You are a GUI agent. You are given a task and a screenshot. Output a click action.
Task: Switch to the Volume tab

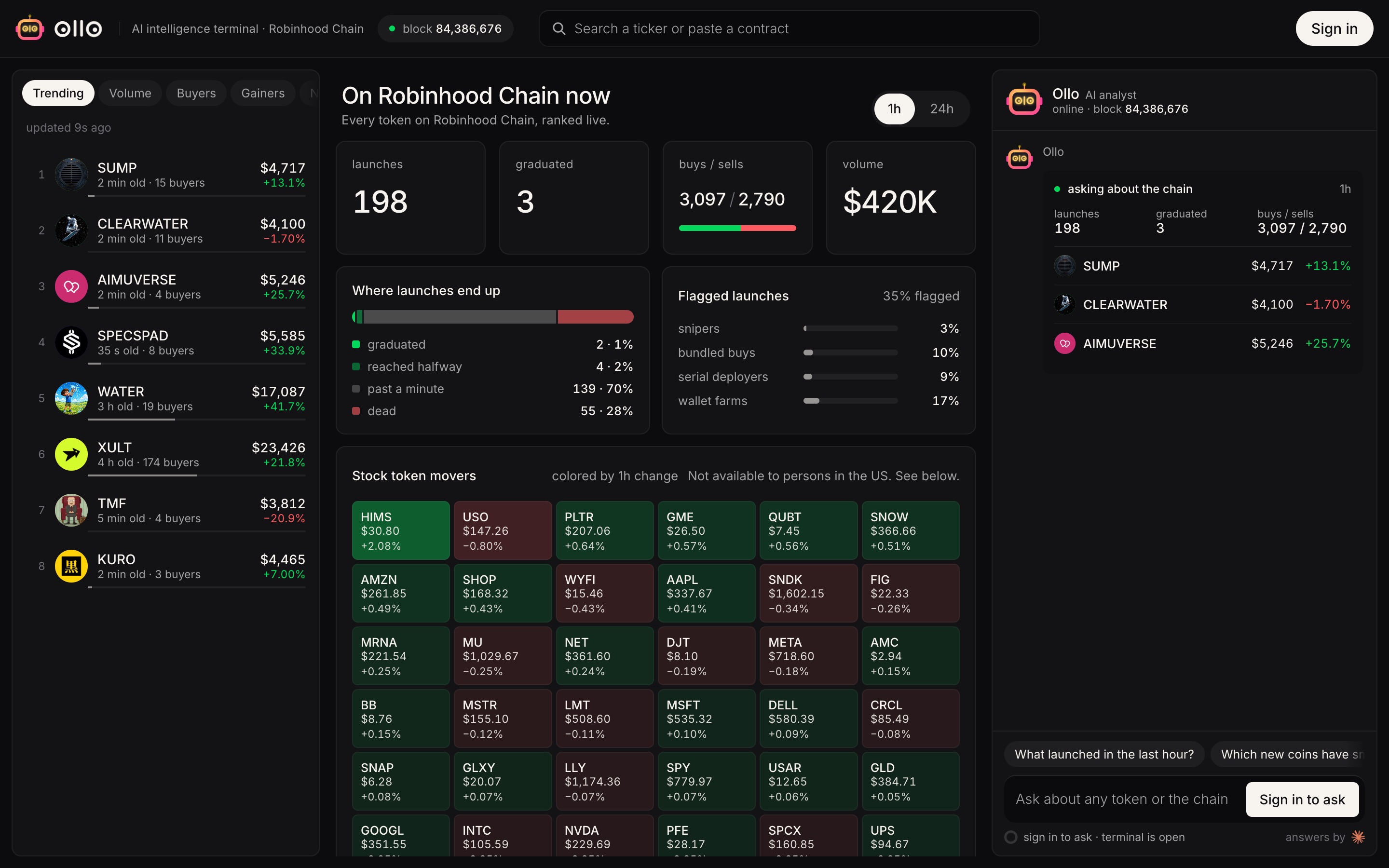point(130,93)
